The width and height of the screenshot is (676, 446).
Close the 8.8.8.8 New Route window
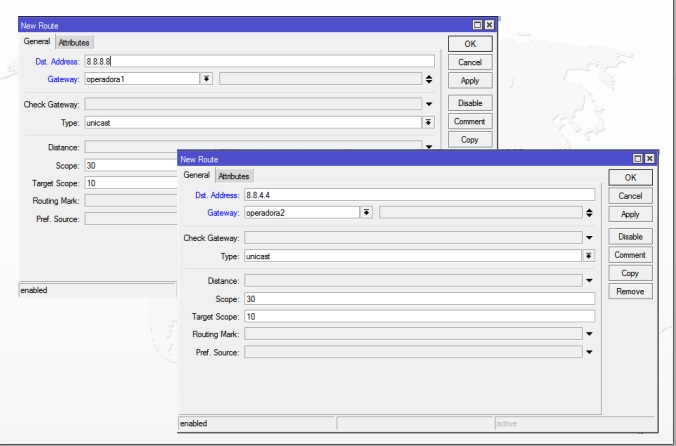pos(489,25)
